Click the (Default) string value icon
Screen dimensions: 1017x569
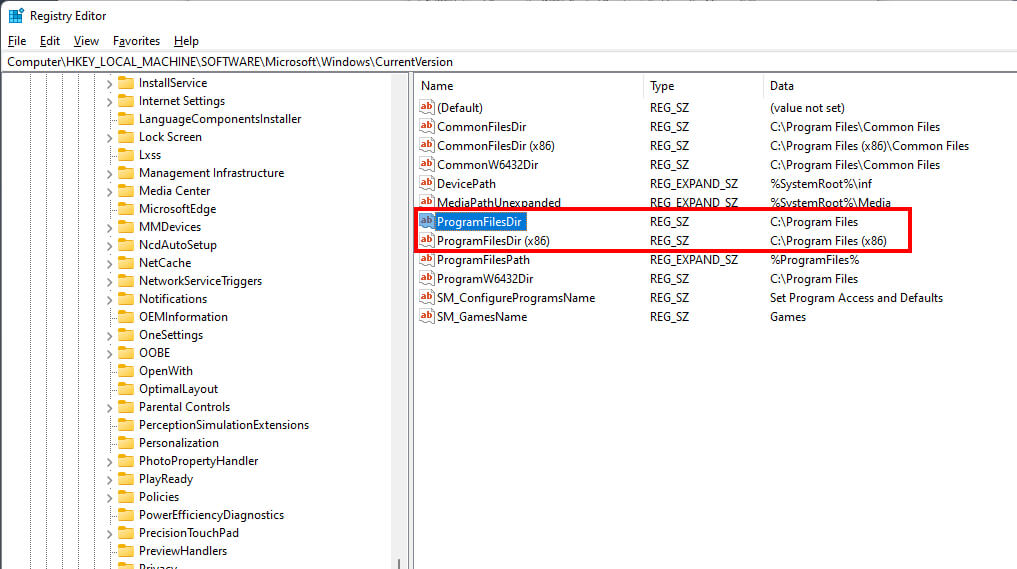pos(426,107)
